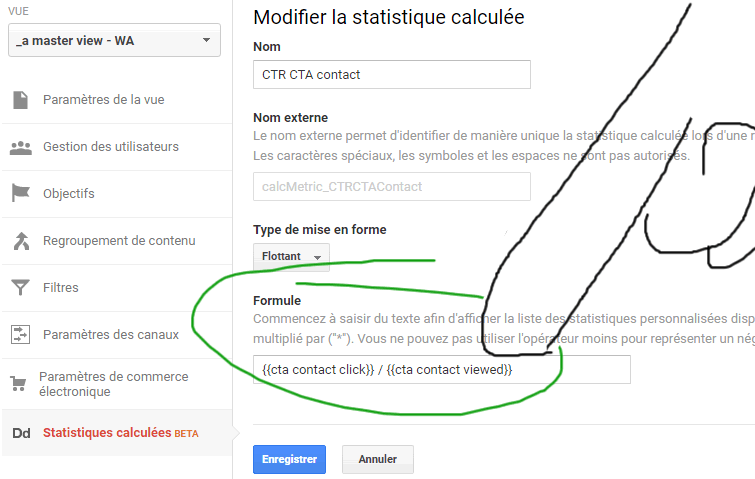Click the e-commerce shopping cart icon

tap(18, 383)
